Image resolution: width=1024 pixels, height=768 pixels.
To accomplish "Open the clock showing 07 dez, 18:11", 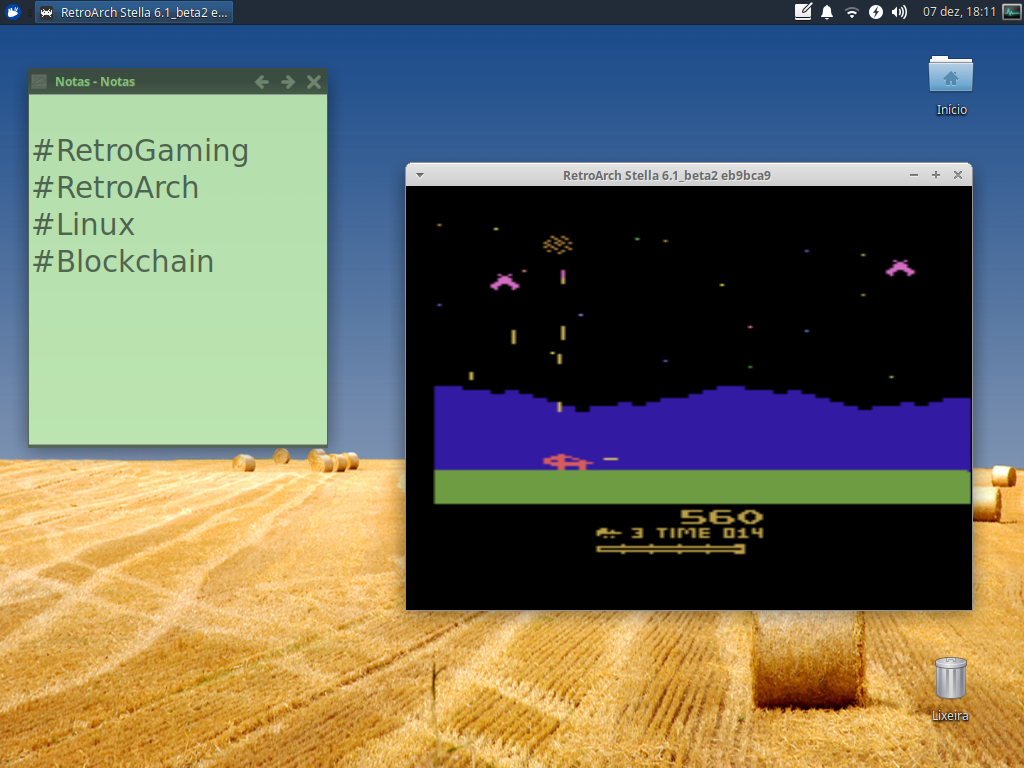I will [959, 12].
